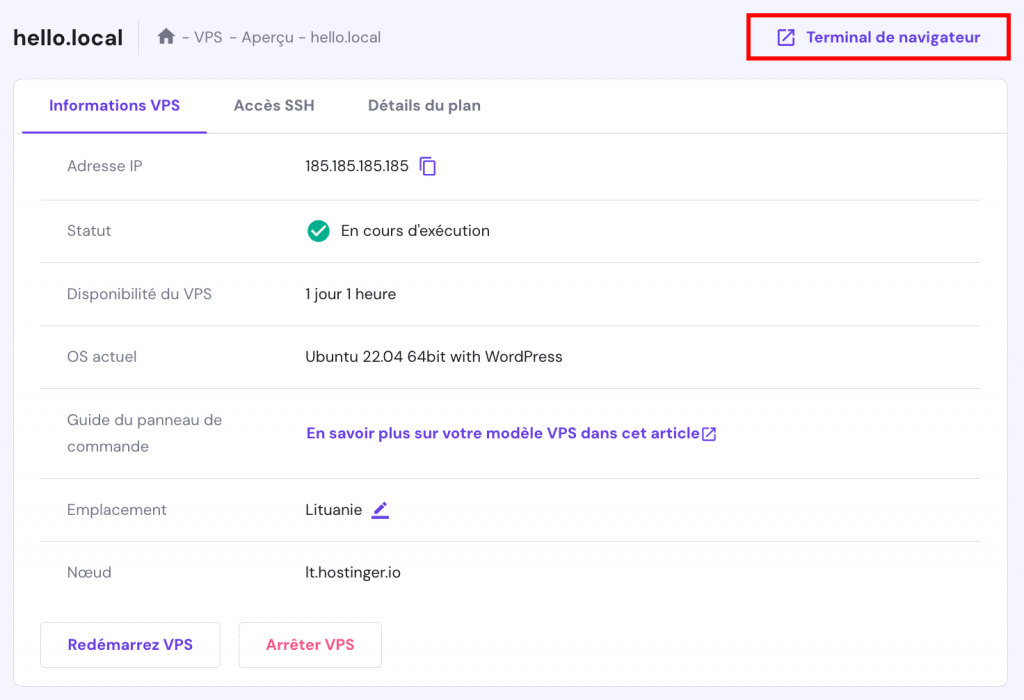
Task: Open the "En savoir plus sur votre modèle VPS" link
Action: pos(502,433)
